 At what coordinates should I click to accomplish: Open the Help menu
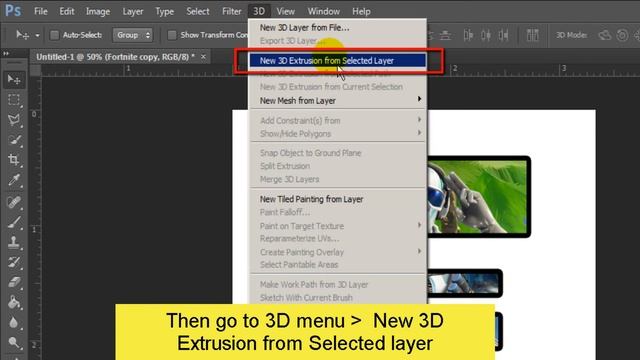(x=361, y=11)
